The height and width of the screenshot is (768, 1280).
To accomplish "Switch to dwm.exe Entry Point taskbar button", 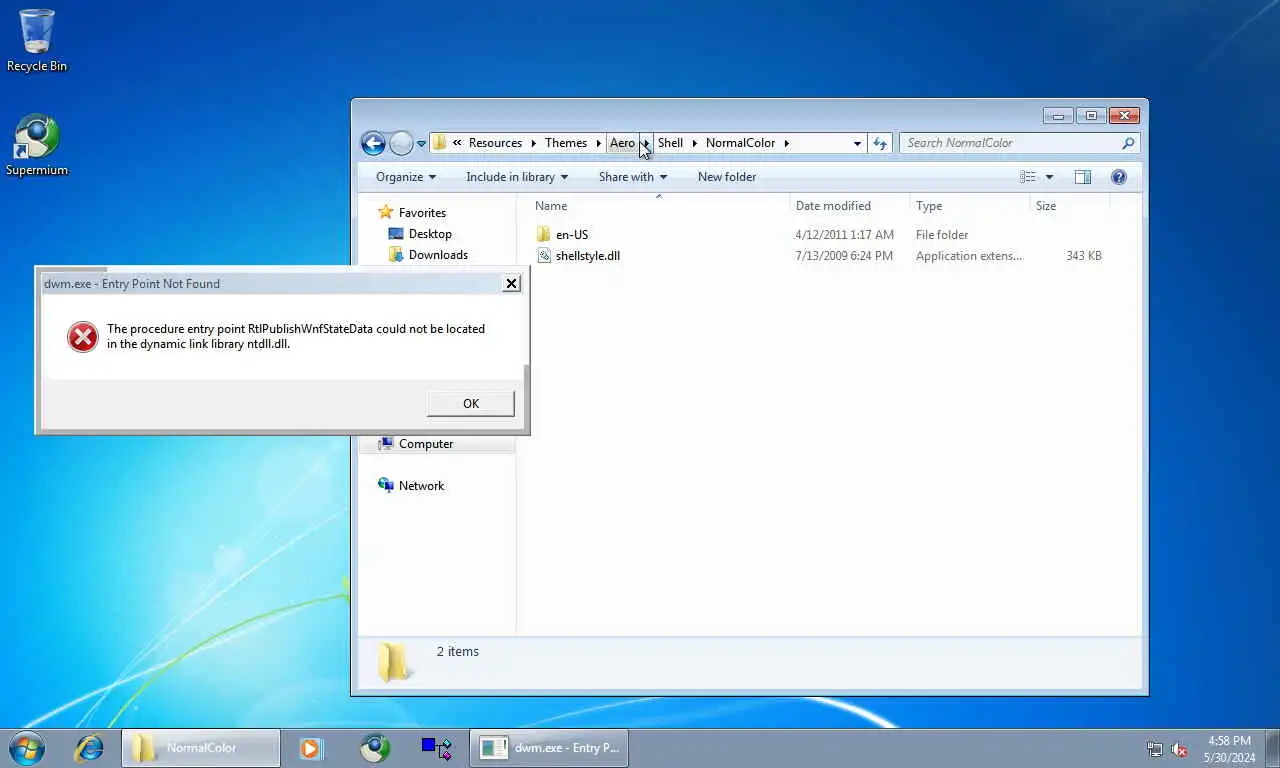I will (549, 748).
